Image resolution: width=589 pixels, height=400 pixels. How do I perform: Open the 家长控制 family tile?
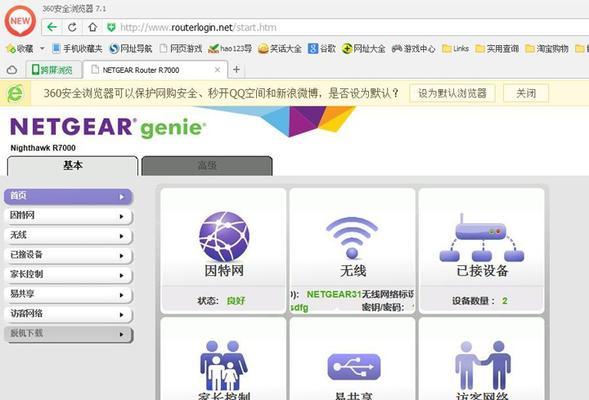point(224,359)
